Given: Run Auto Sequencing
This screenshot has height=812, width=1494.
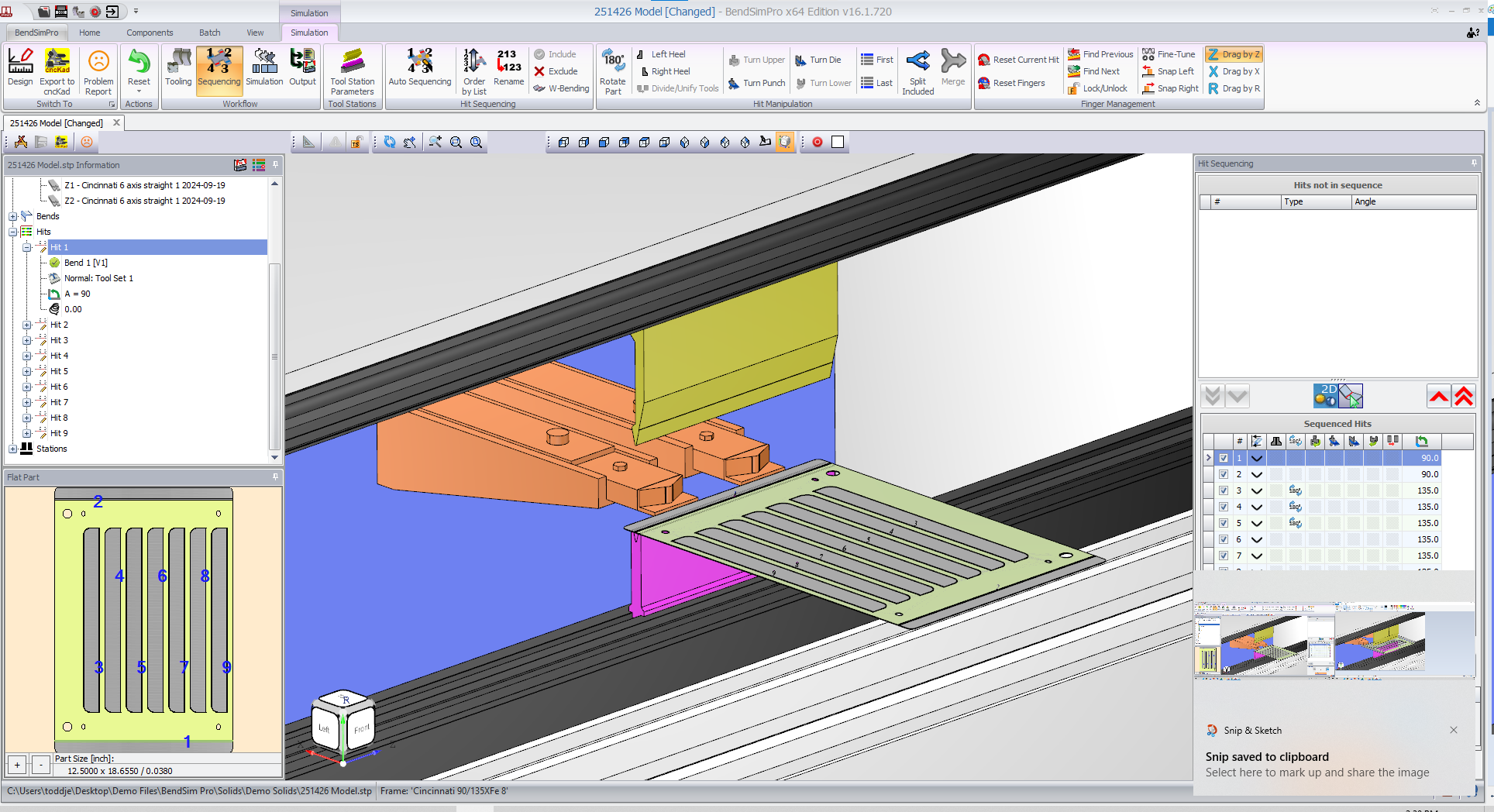Looking at the screenshot, I should click(419, 68).
